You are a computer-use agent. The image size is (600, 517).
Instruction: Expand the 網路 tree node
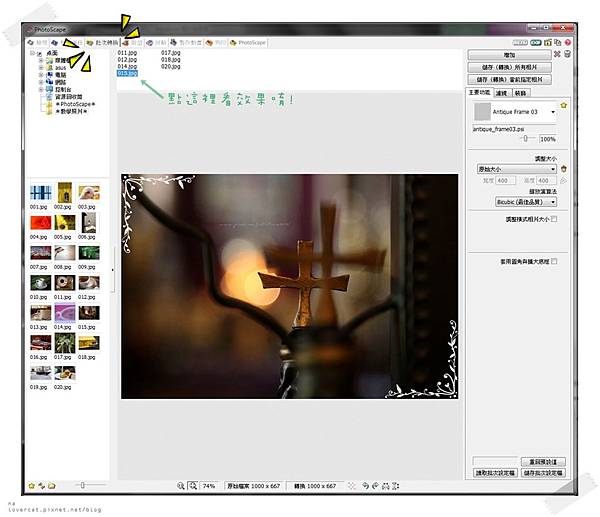pyautogui.click(x=41, y=82)
